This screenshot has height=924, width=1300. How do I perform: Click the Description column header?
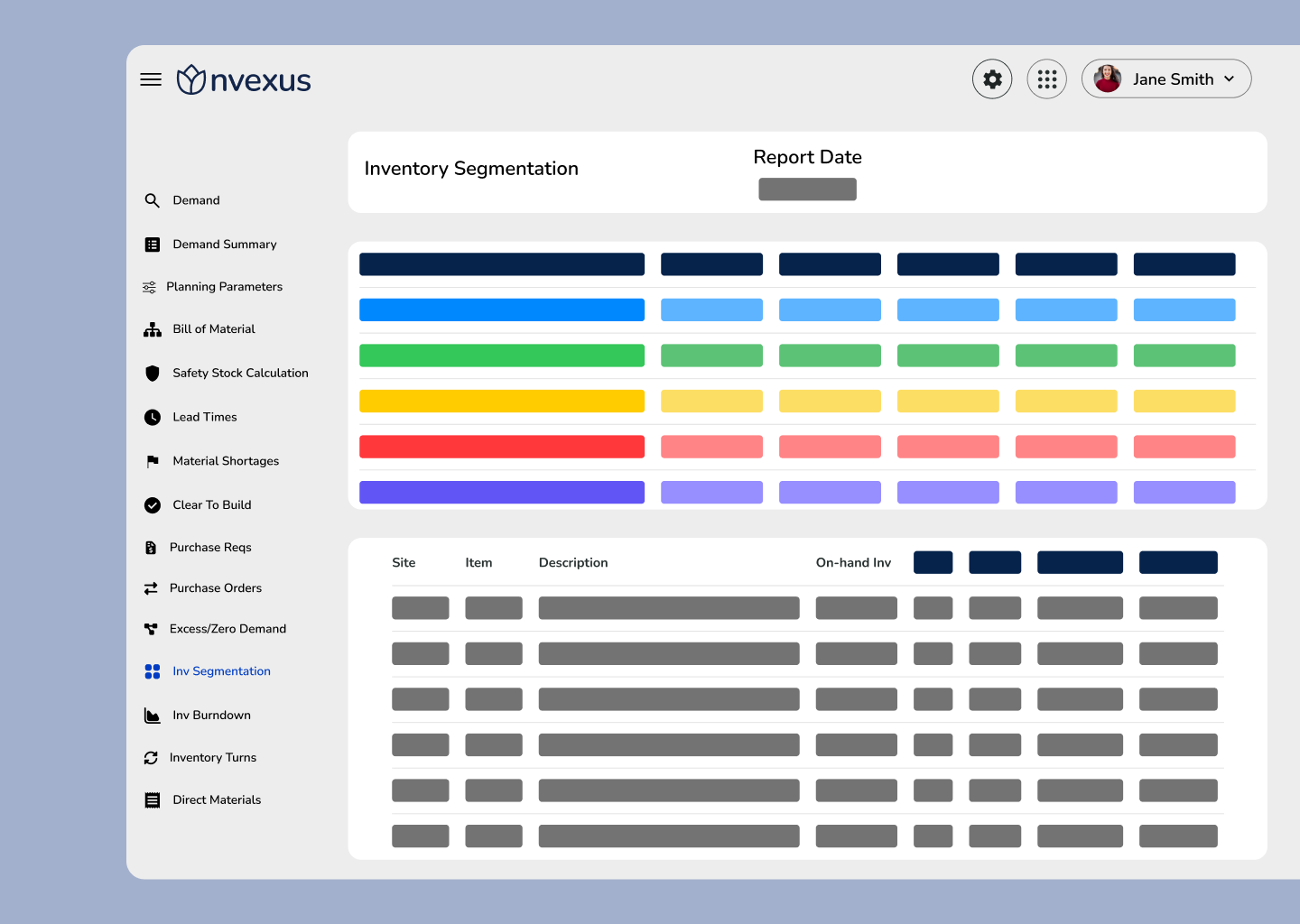[x=573, y=563]
